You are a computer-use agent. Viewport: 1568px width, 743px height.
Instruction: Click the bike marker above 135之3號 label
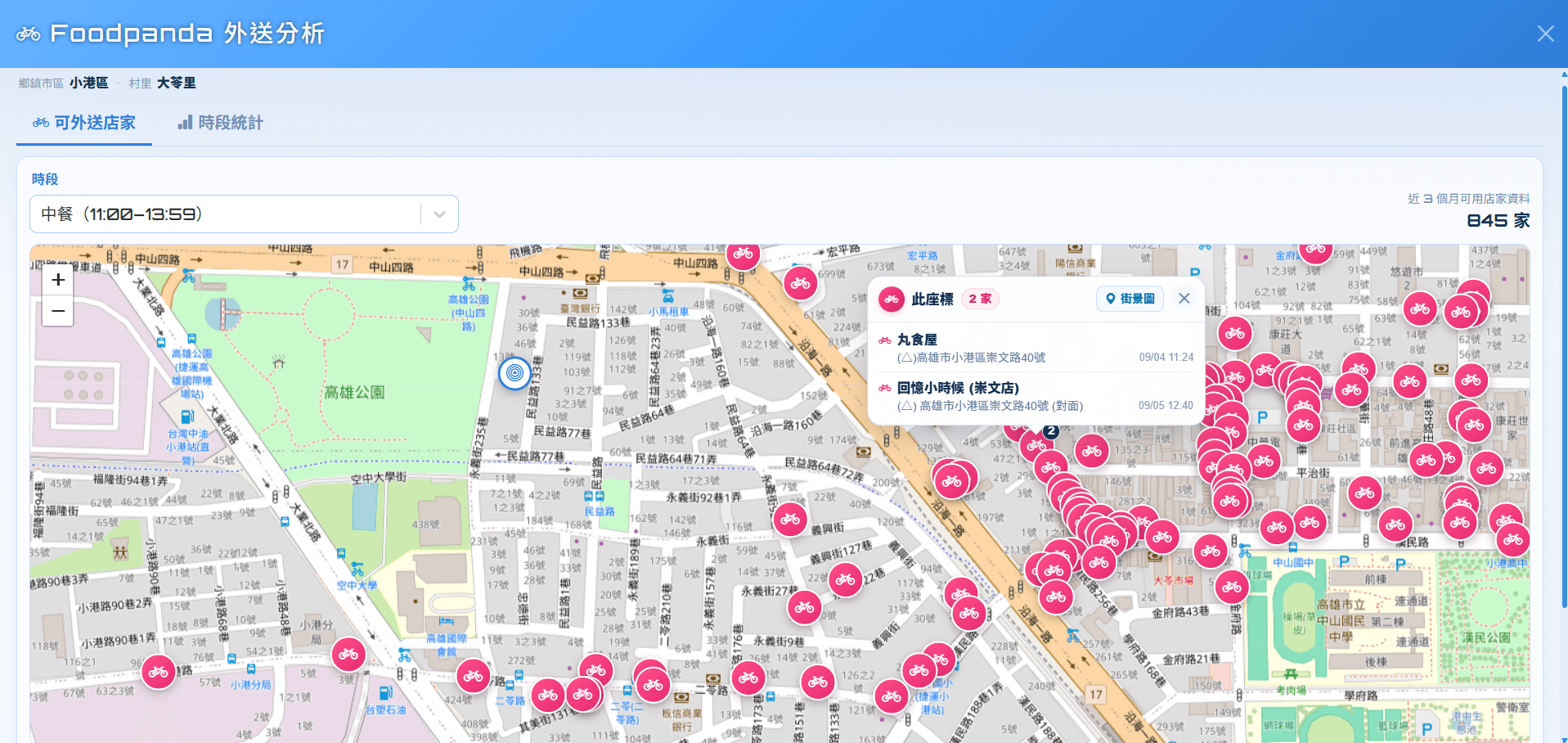click(1092, 451)
